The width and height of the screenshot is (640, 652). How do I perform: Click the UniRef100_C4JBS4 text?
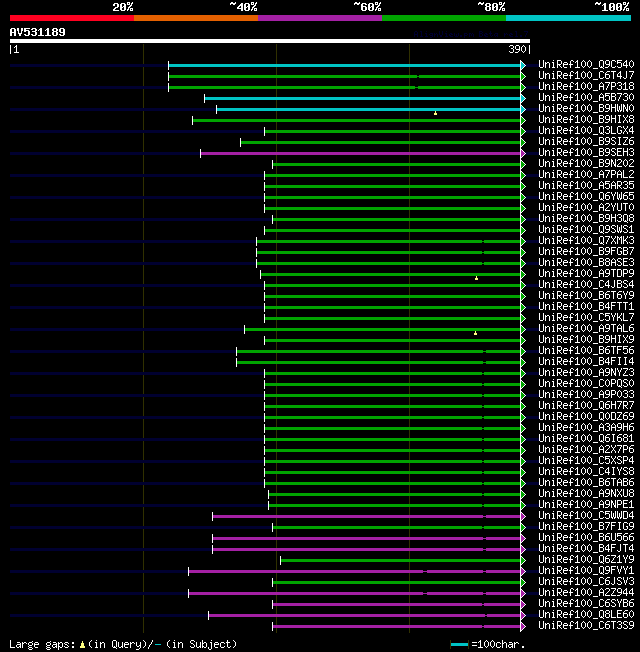586,284
